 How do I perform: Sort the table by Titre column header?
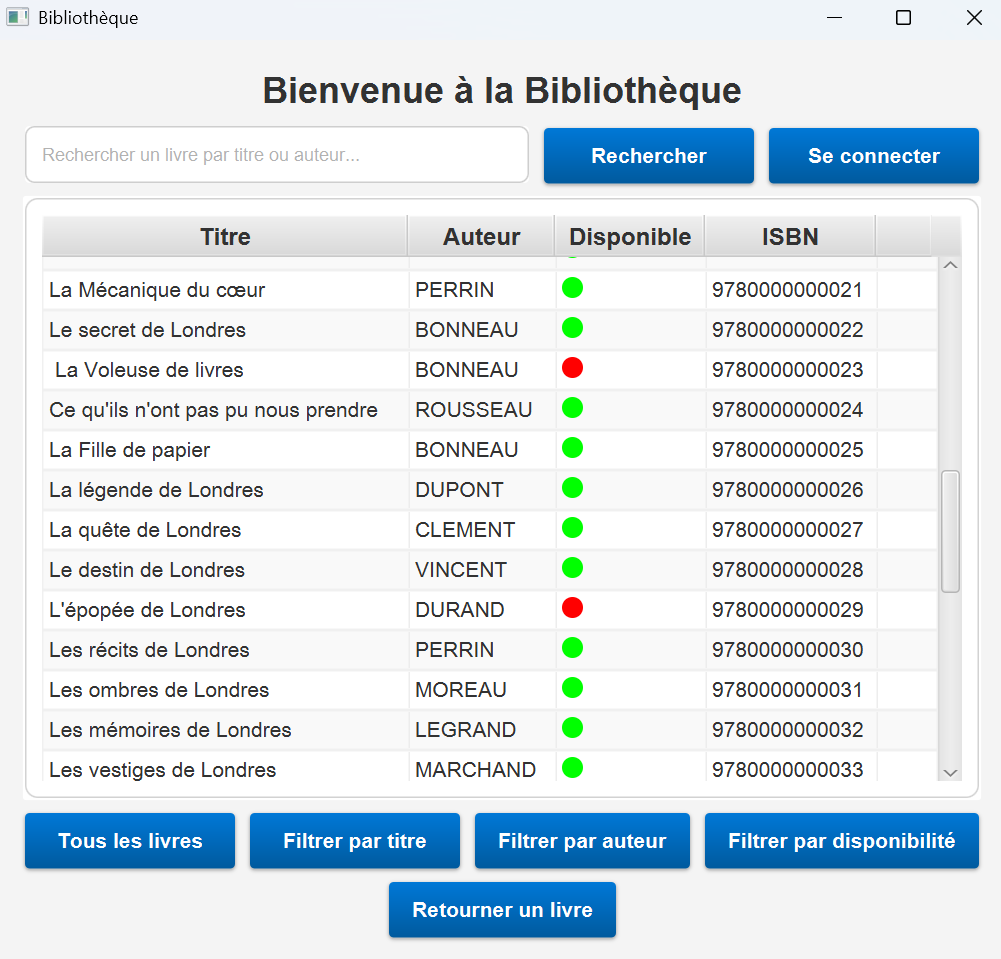point(225,237)
